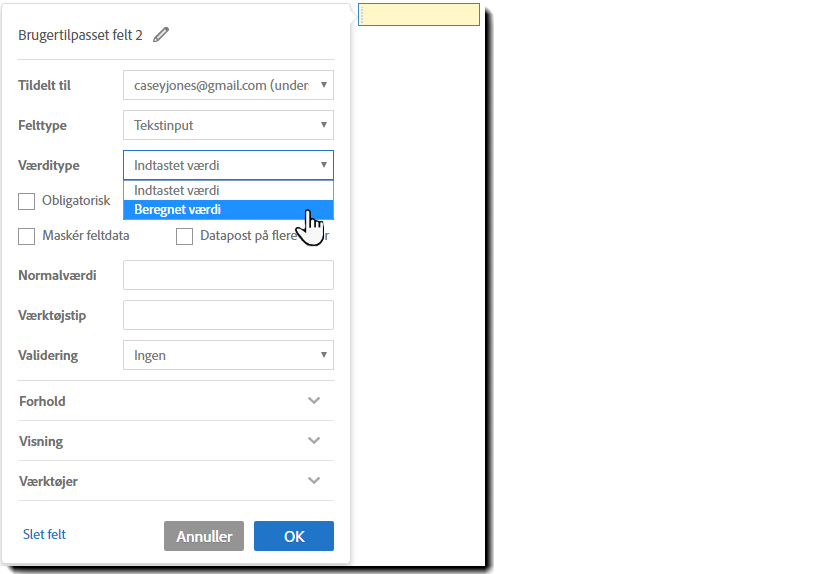
Task: Click the pencil icon to rename field
Action: pyautogui.click(x=161, y=35)
